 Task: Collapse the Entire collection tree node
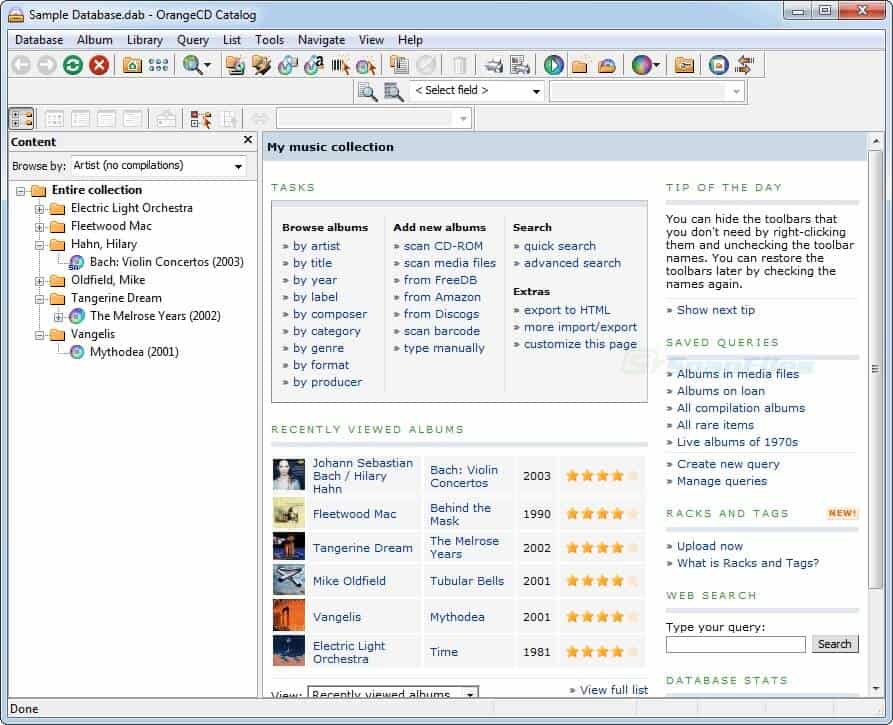21,191
